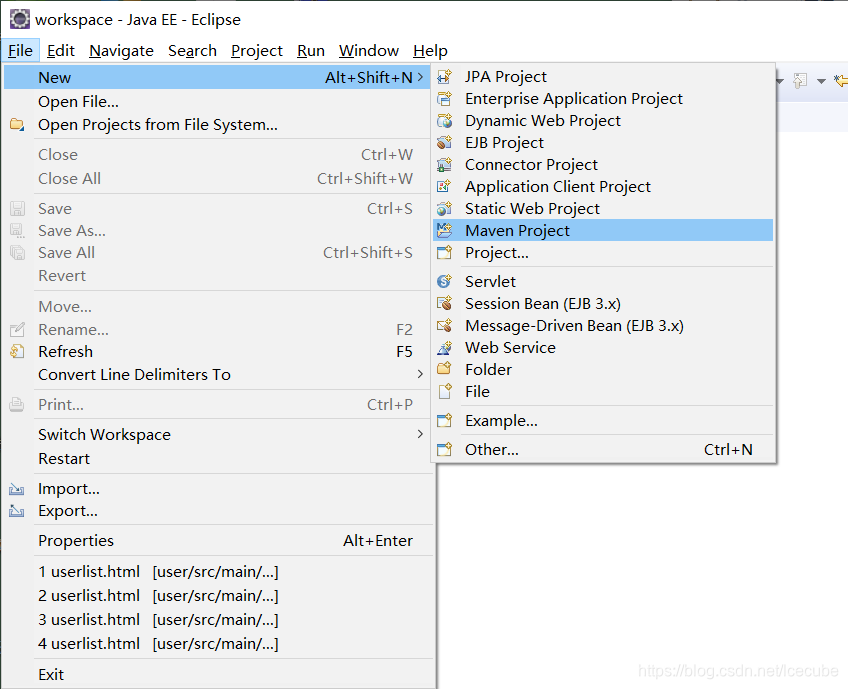
Task: Click the Export icon
Action: point(17,511)
